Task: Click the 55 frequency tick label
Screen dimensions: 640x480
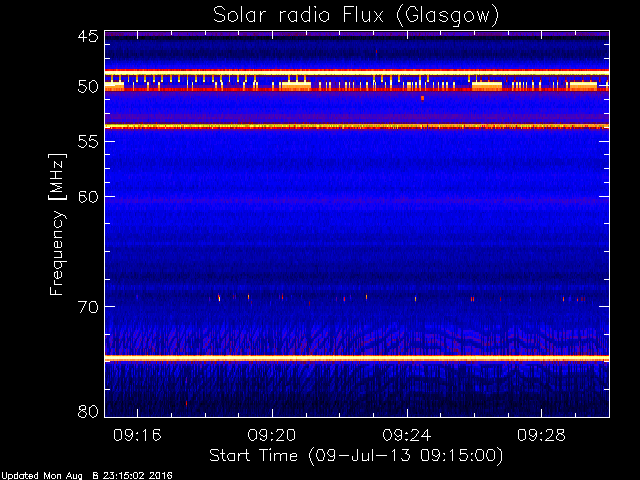Action: tap(88, 142)
